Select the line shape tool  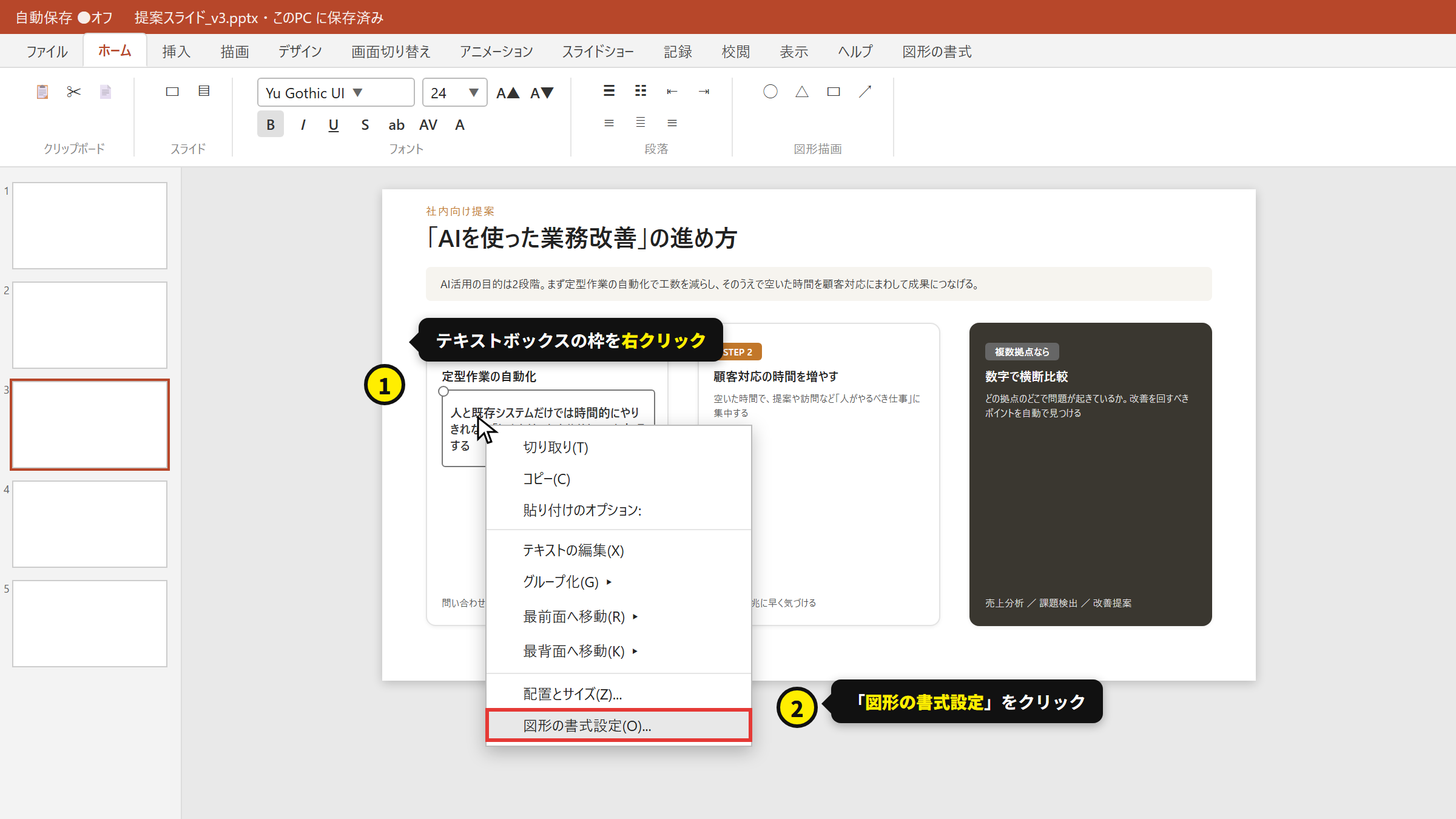click(x=865, y=92)
